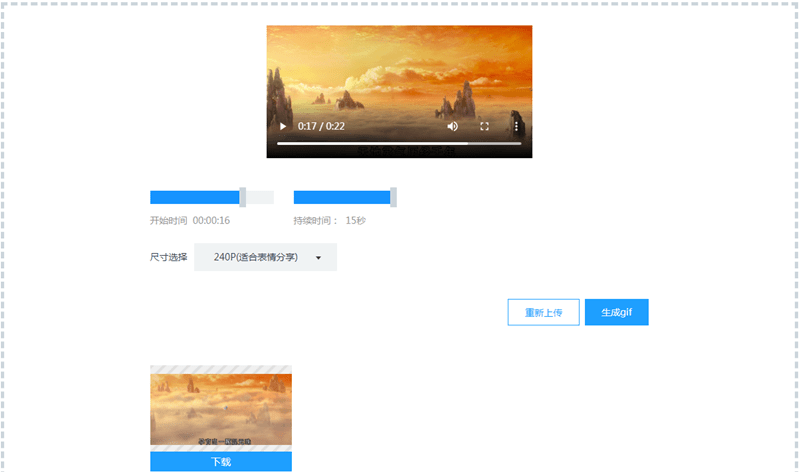Click the start time slider handle
Screen dimensions: 800x472
pos(243,197)
